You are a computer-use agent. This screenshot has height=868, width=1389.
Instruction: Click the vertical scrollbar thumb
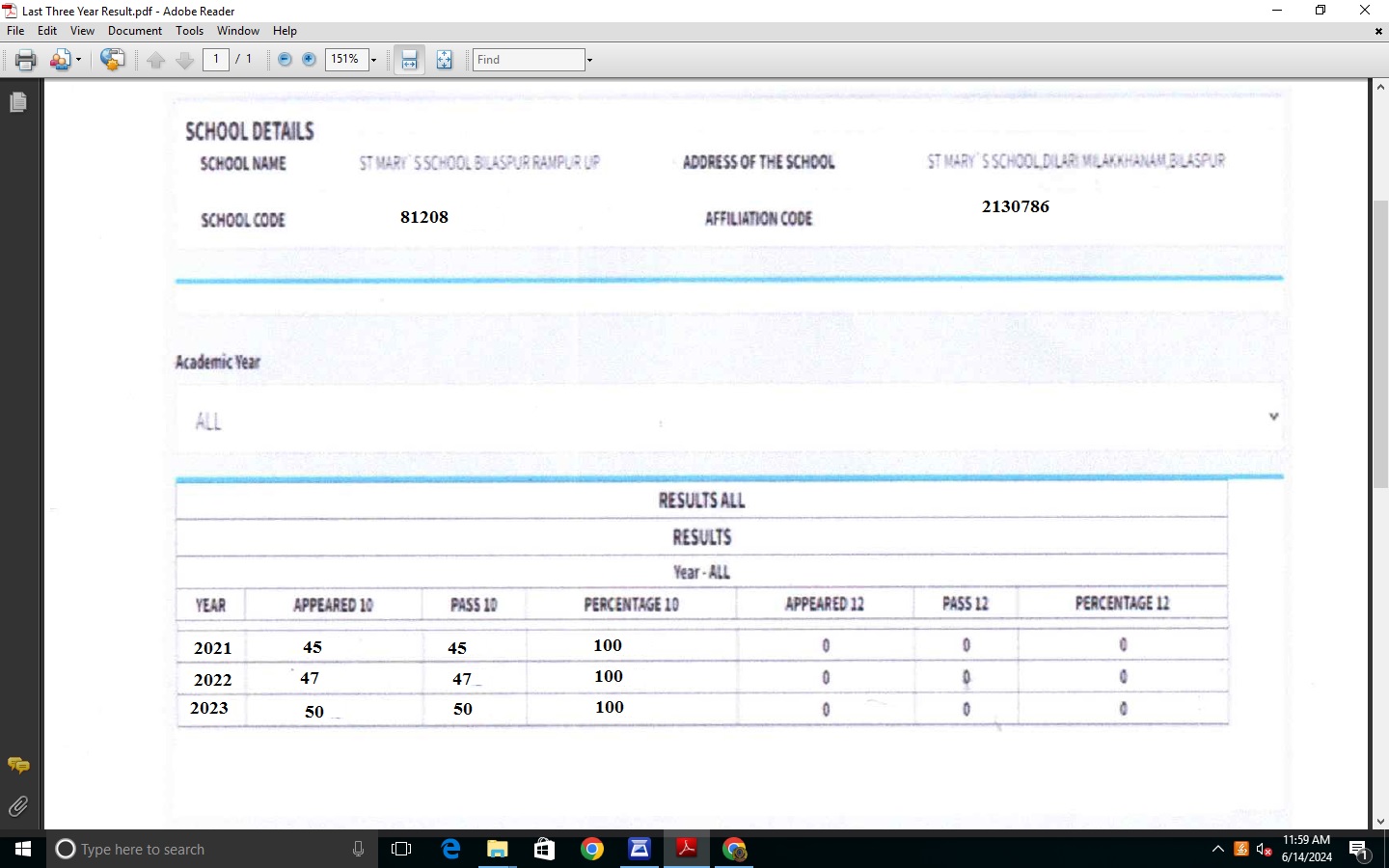(x=1380, y=342)
